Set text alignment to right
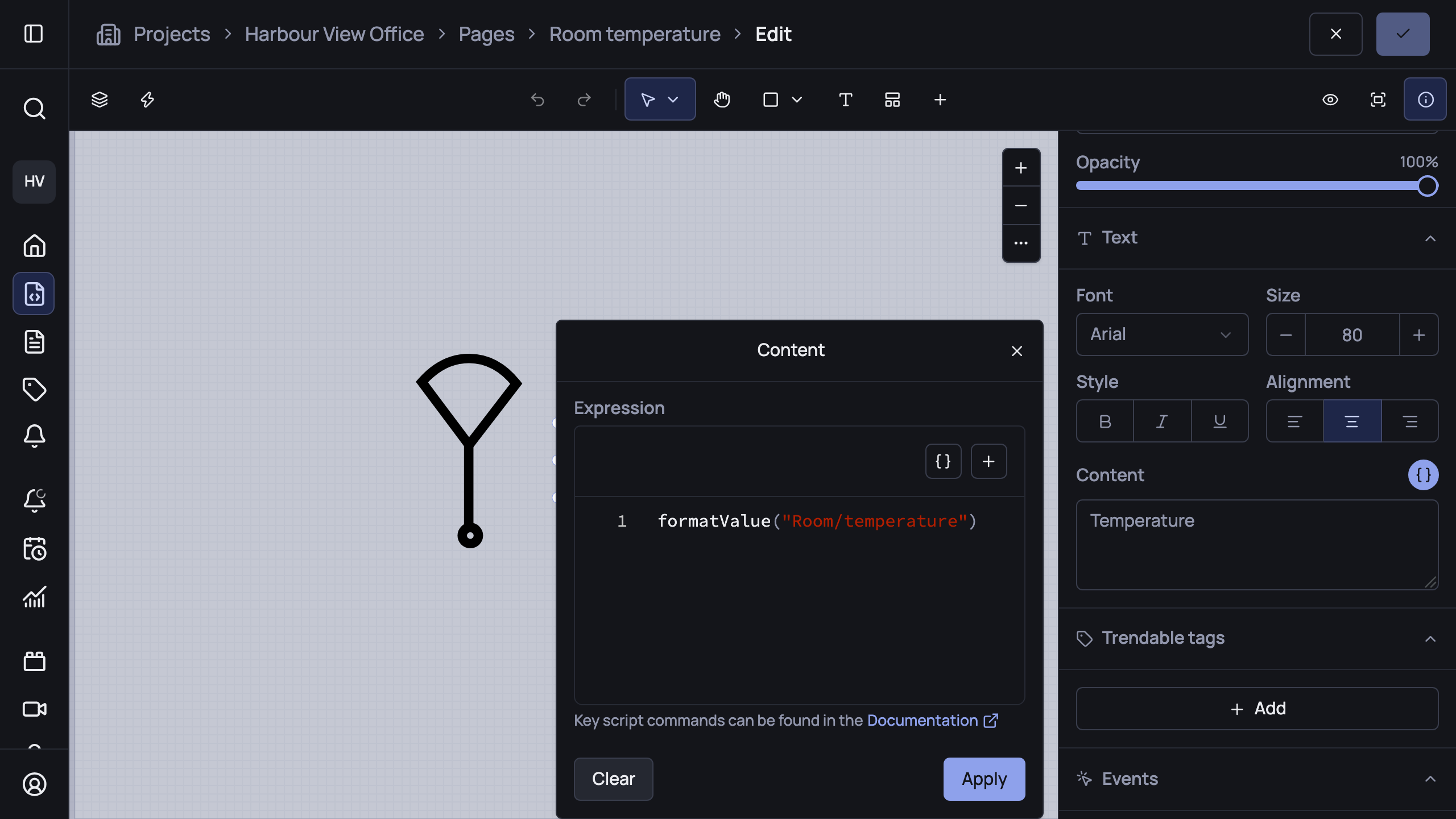 (1410, 421)
